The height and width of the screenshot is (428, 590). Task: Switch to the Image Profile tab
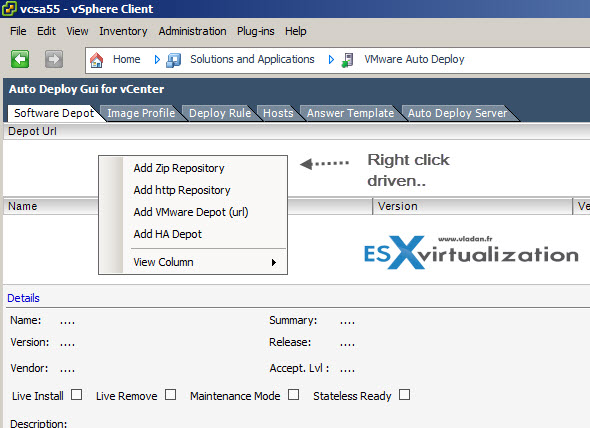coord(141,113)
